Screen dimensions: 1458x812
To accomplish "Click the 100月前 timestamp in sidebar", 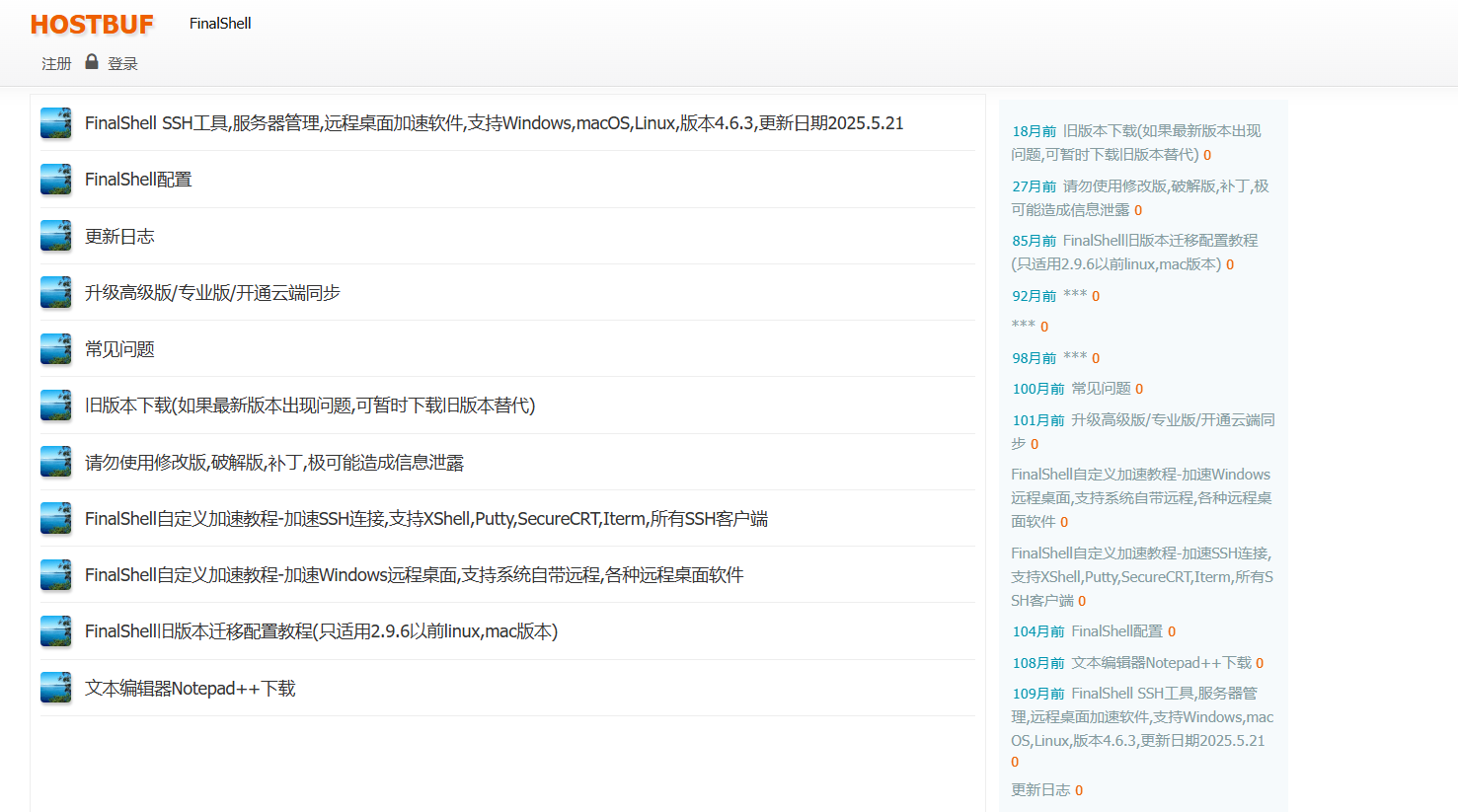I will [1038, 389].
